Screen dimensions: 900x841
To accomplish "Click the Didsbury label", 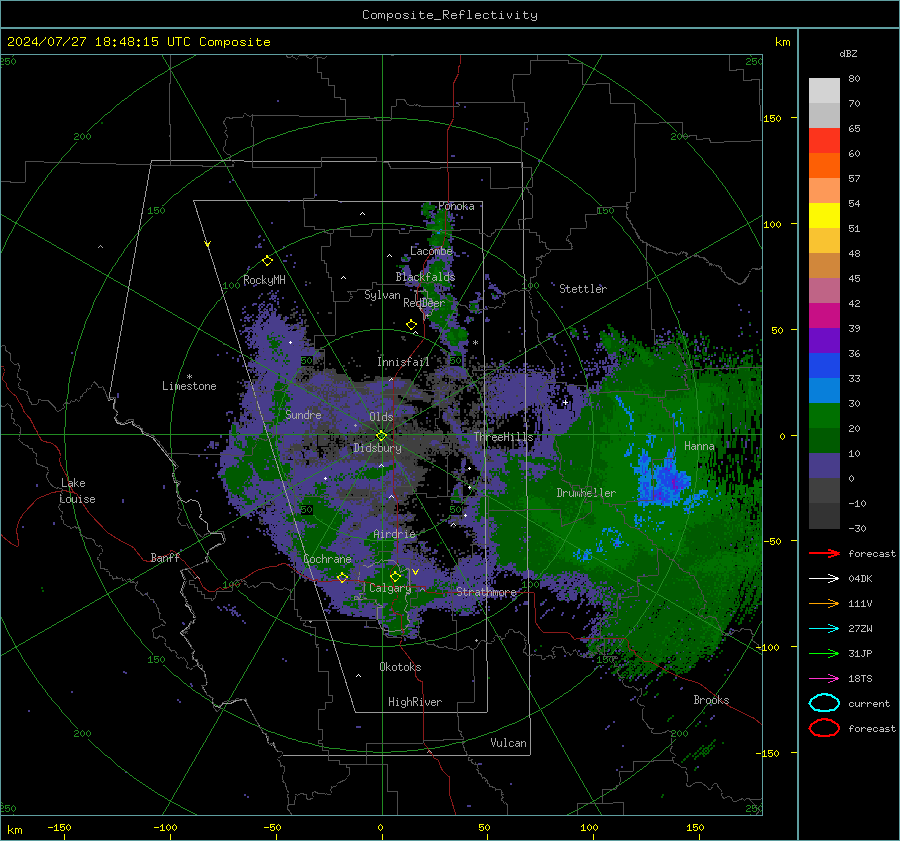I will tap(377, 448).
